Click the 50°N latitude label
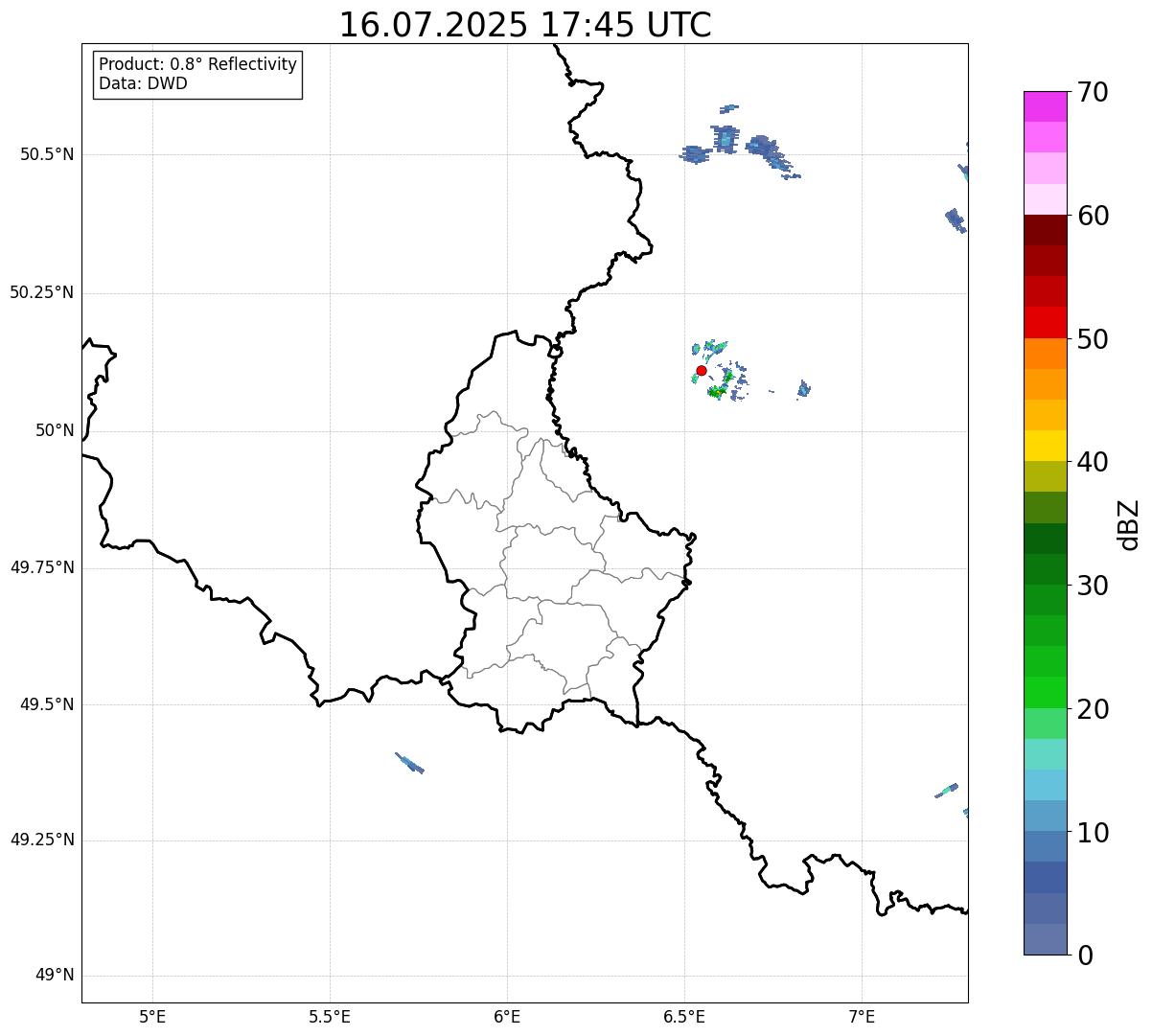The width and height of the screenshot is (1152, 1036). pos(55,430)
